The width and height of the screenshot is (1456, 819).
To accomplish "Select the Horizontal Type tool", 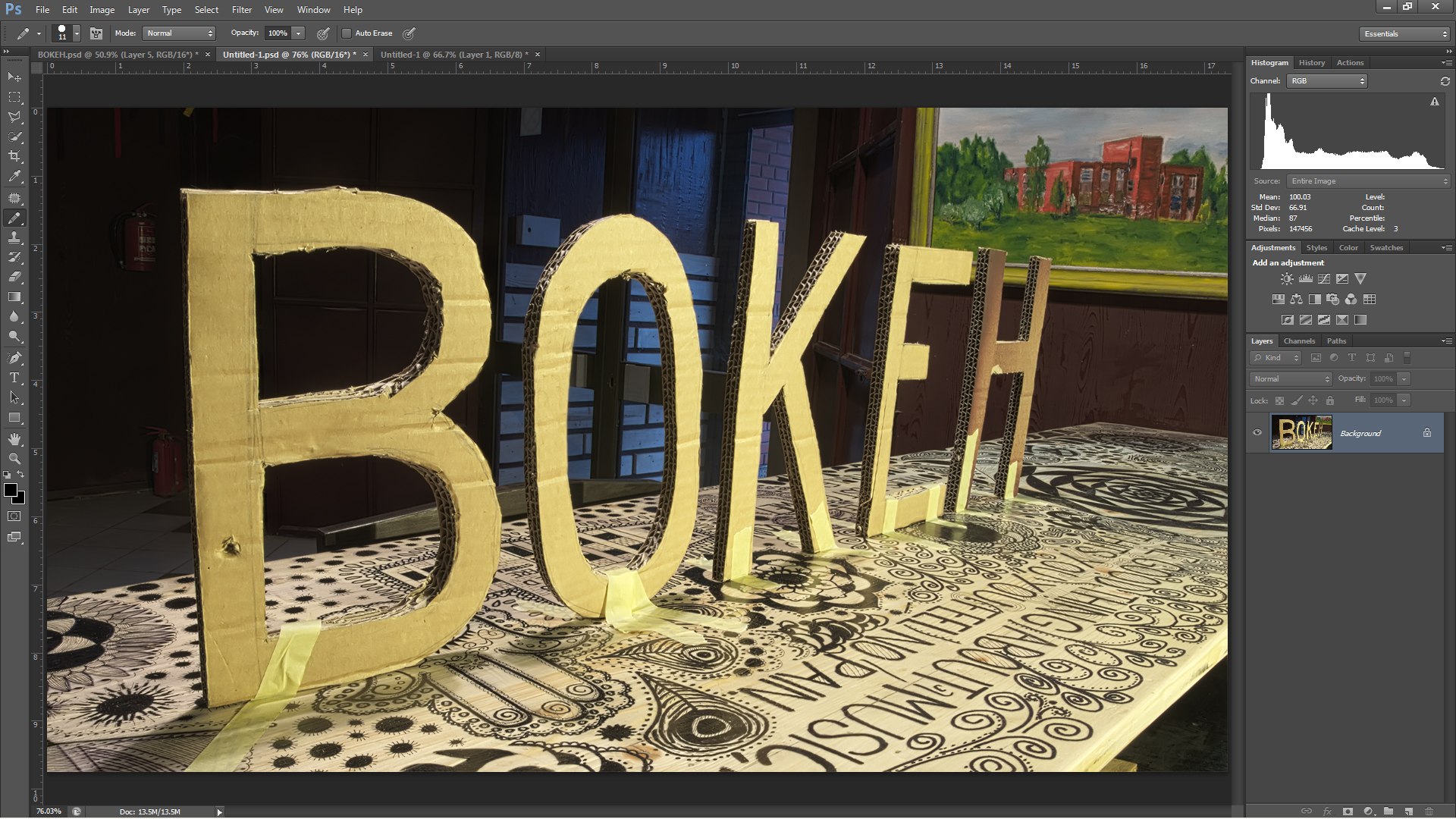I will (14, 378).
